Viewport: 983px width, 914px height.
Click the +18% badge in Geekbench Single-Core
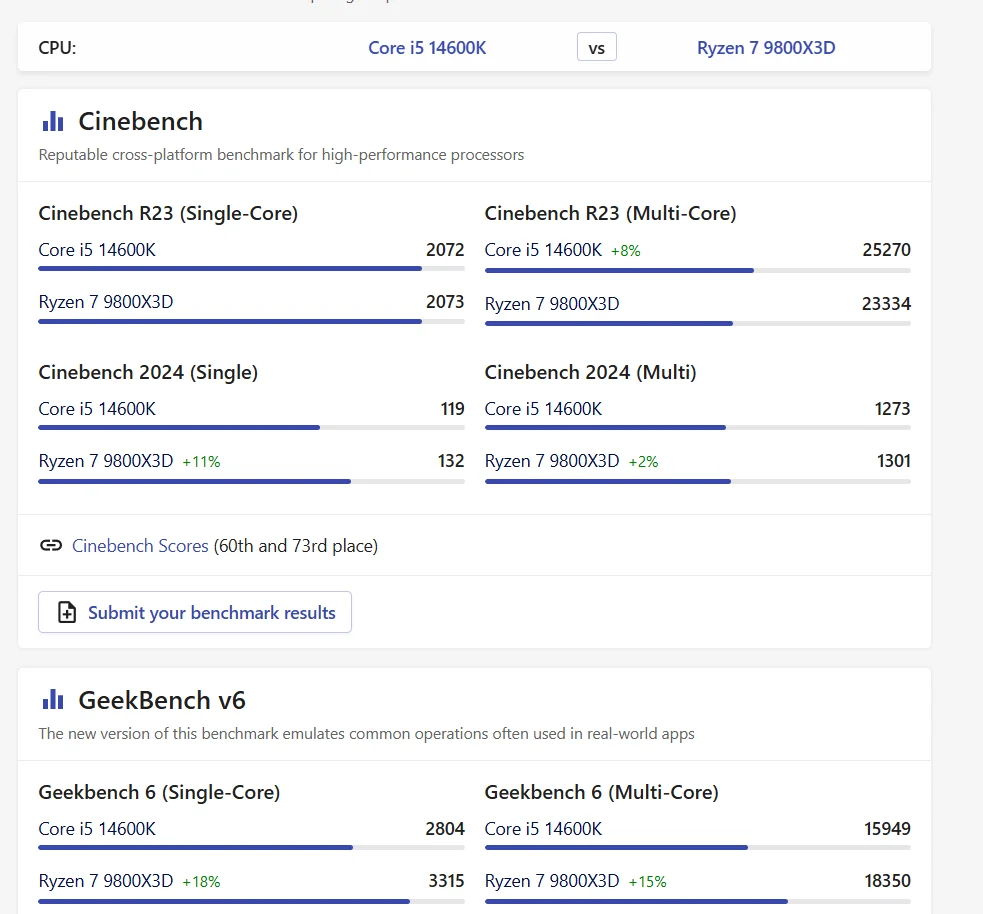[x=201, y=882]
